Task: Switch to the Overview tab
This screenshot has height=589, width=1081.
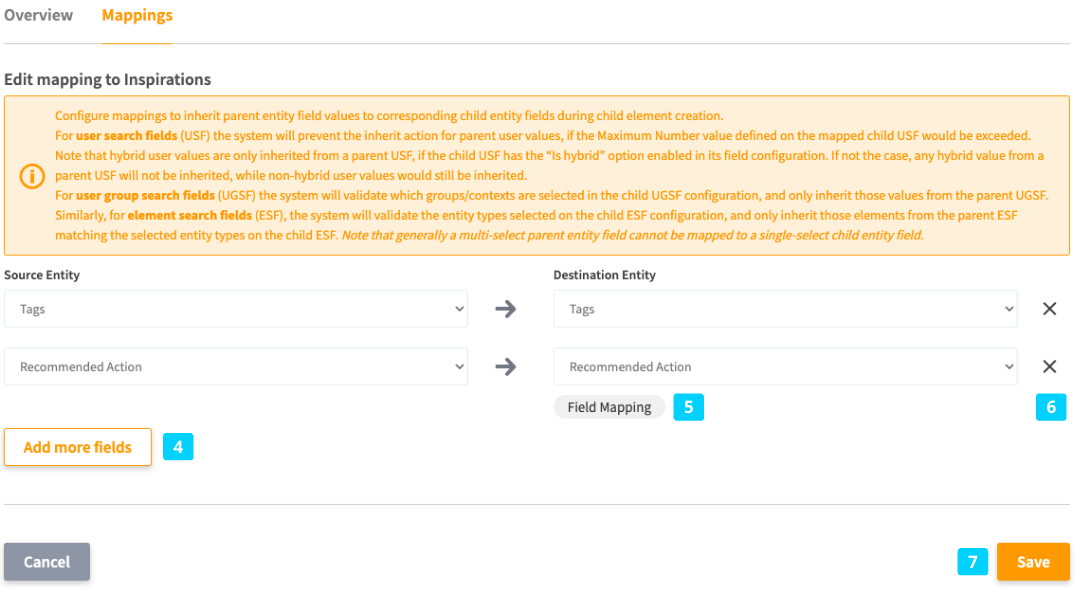Action: click(38, 15)
